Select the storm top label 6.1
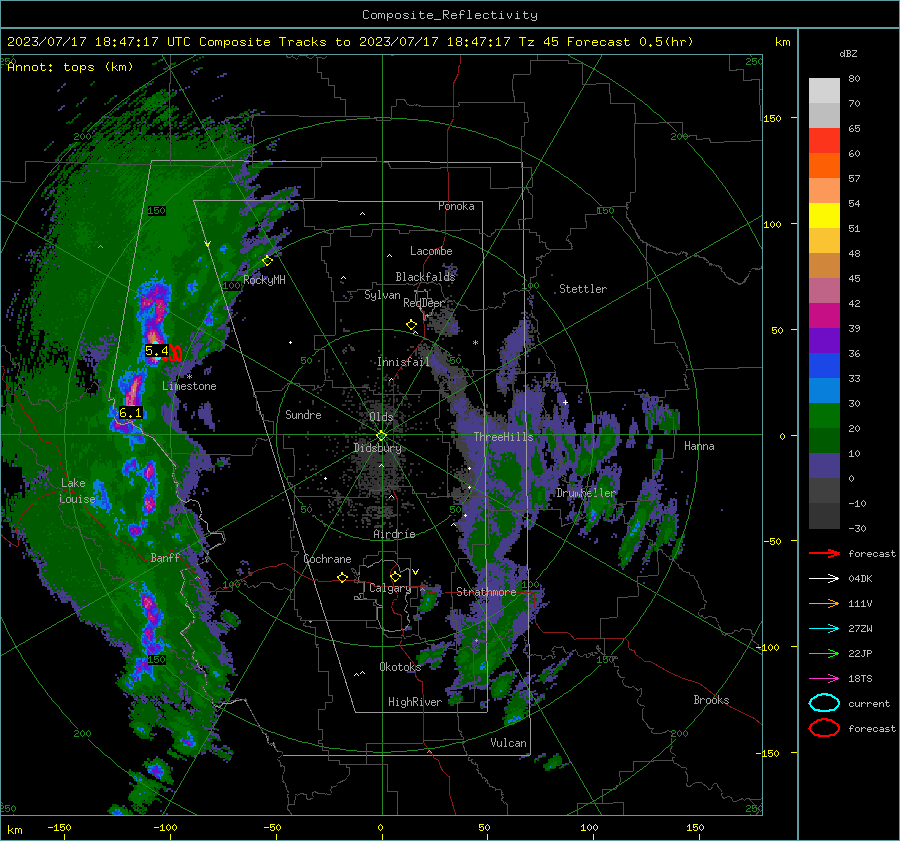This screenshot has width=900, height=841. tap(130, 413)
